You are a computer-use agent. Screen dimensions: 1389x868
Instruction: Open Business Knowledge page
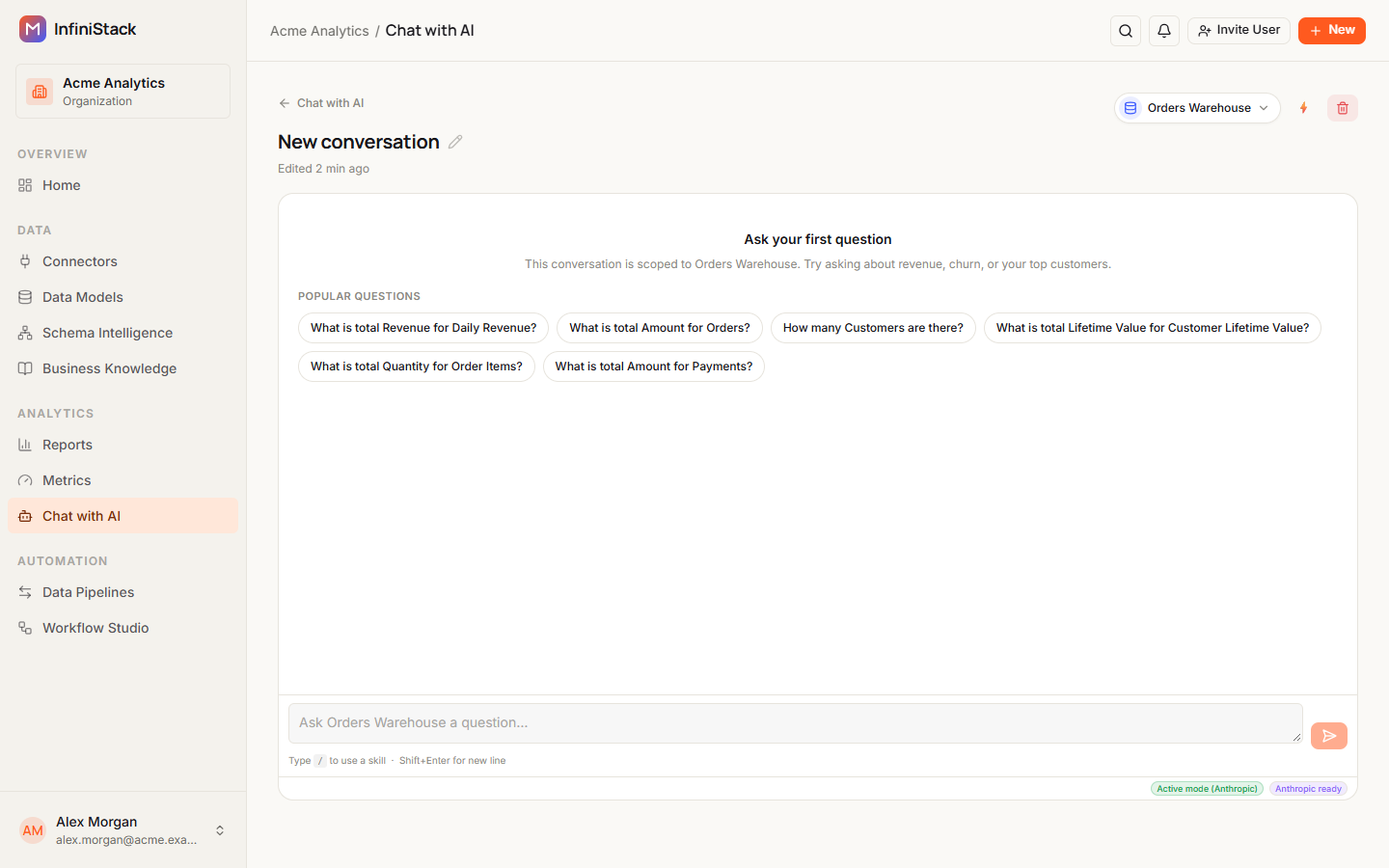coord(123,368)
